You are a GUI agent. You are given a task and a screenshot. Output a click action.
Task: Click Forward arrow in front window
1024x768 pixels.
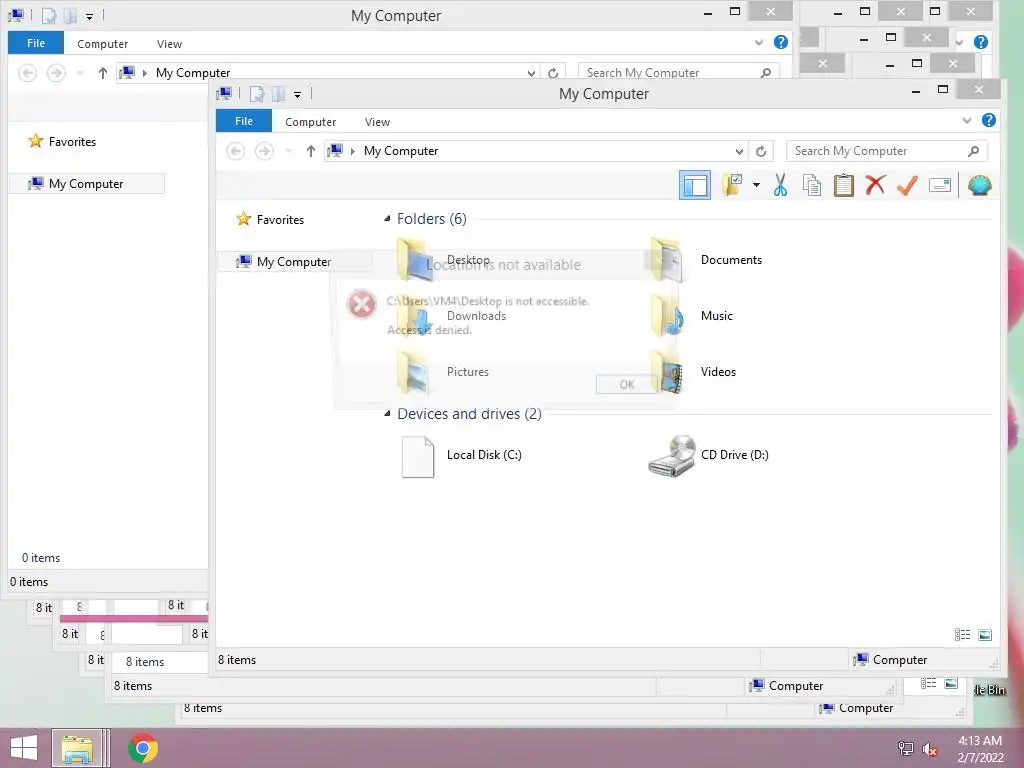coord(264,151)
